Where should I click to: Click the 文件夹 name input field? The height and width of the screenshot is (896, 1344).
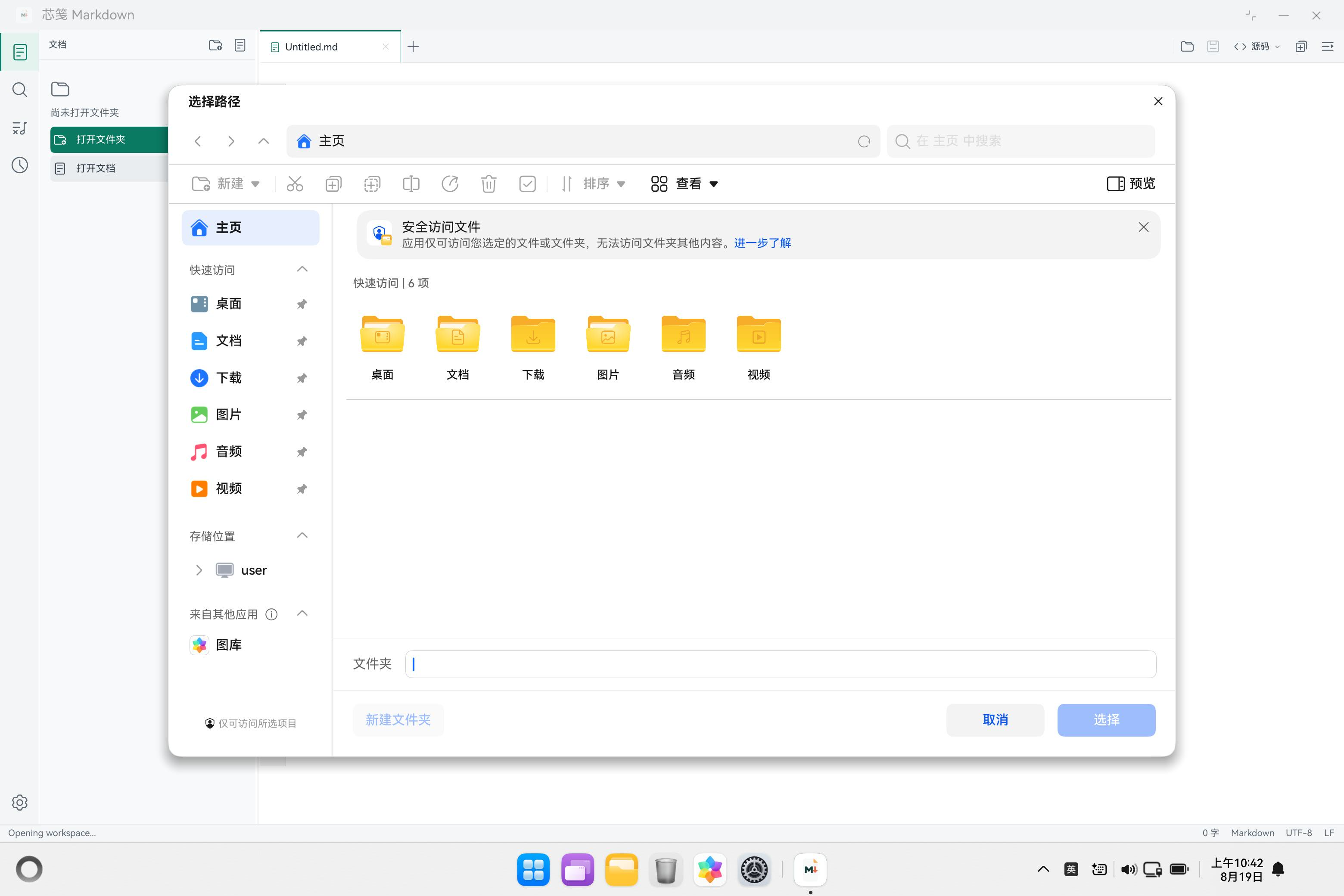tap(781, 664)
